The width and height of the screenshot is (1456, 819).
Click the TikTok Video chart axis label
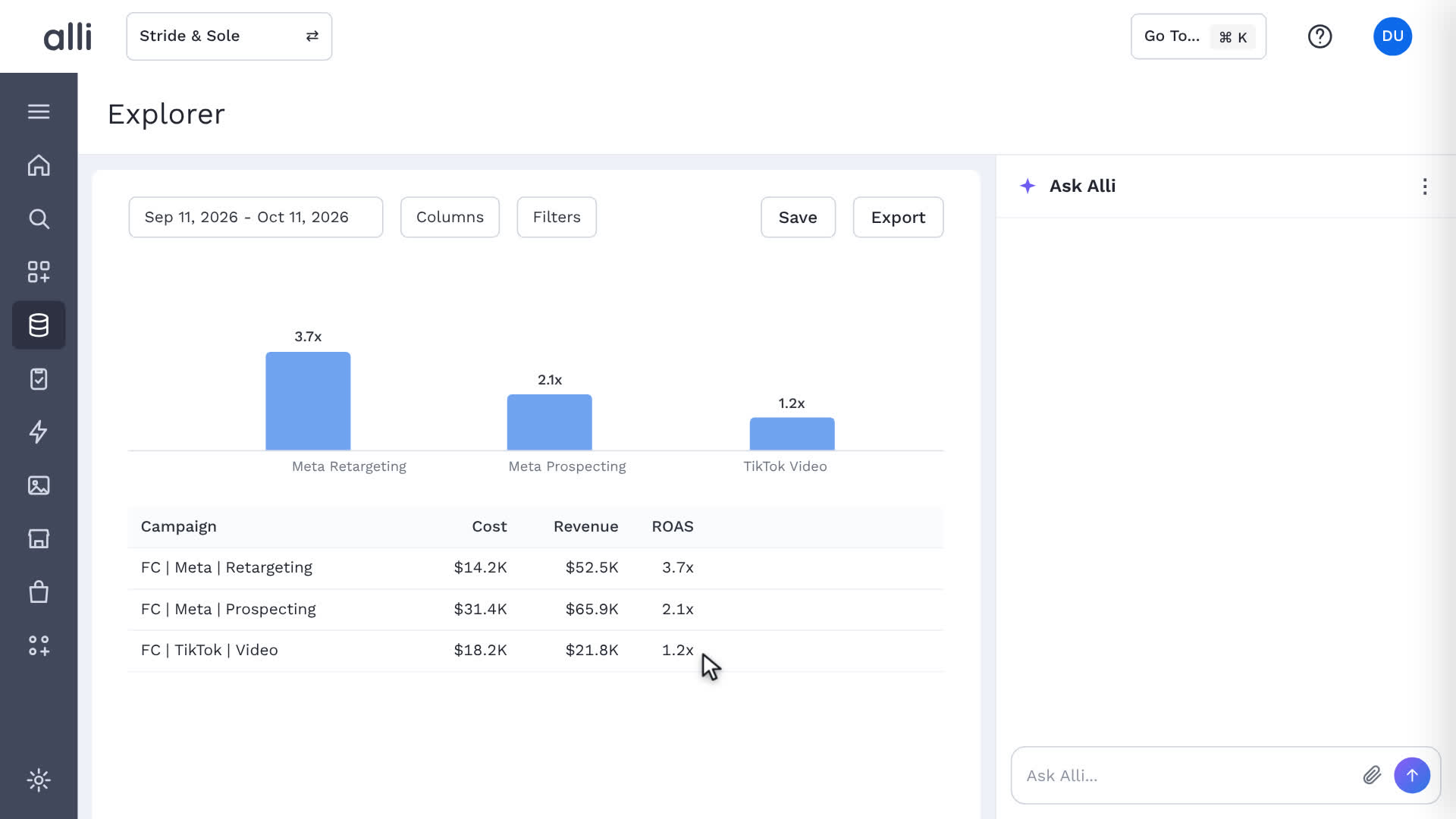[785, 466]
